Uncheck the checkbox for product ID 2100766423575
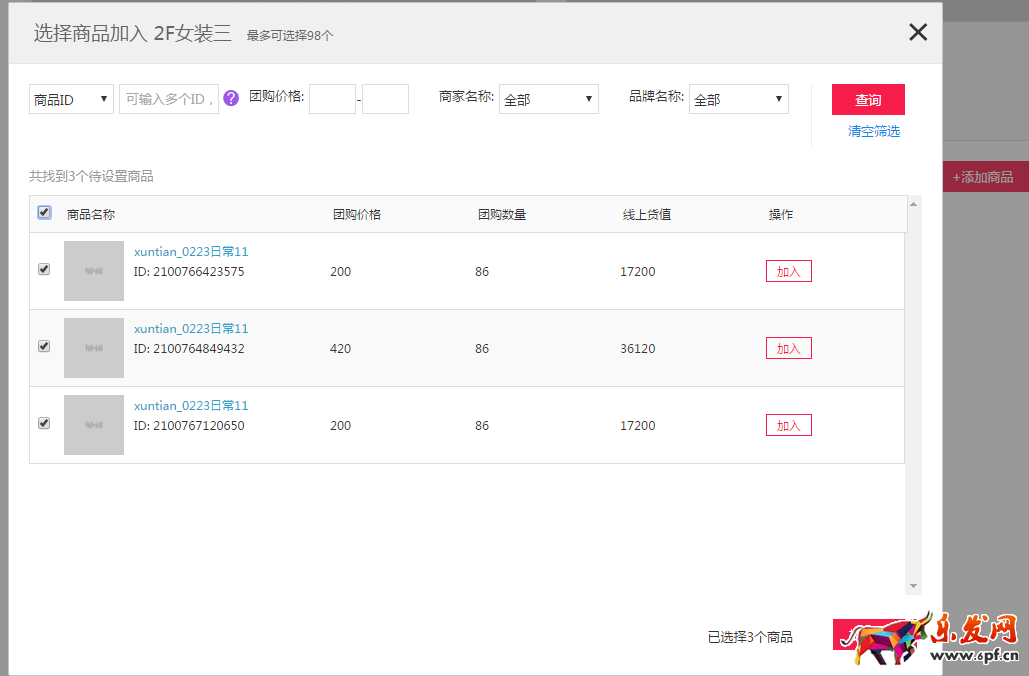Viewport: 1029px width, 676px height. pos(43,269)
